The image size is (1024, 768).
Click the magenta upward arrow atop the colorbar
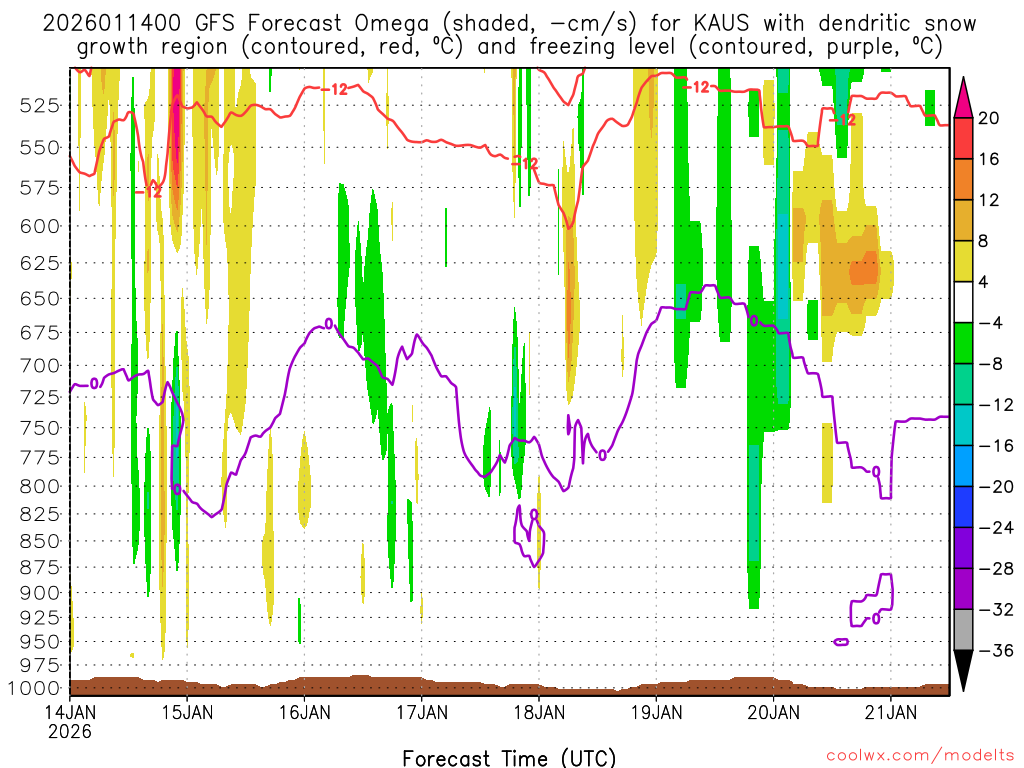click(x=963, y=97)
